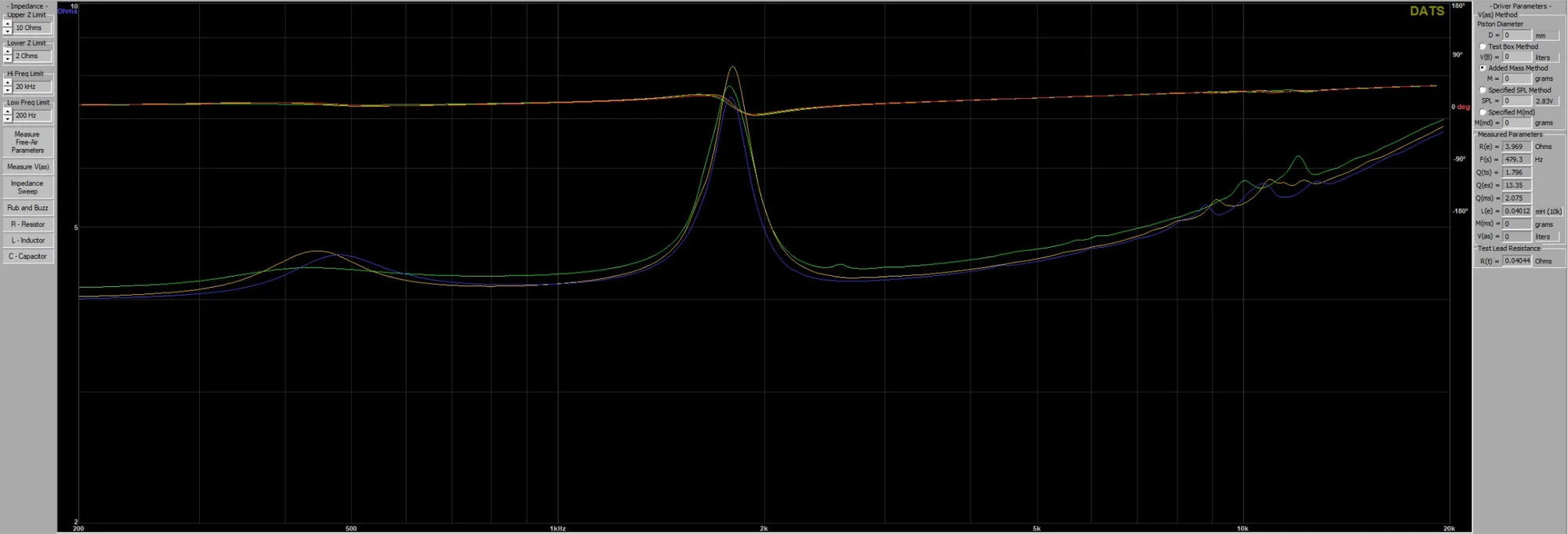Toggle the L(e) mH (10k) unit button
The width and height of the screenshot is (1568, 534).
1548,212
